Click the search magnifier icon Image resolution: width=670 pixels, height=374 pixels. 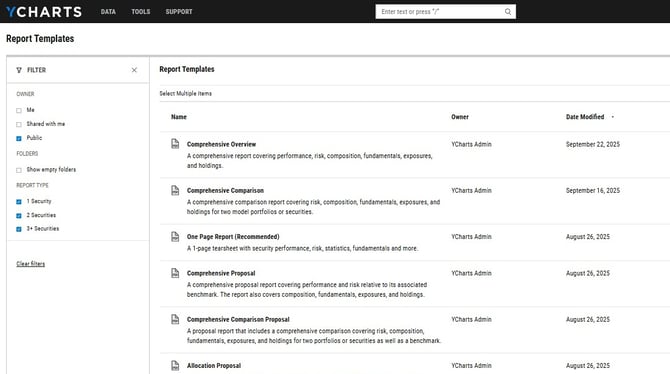(508, 12)
